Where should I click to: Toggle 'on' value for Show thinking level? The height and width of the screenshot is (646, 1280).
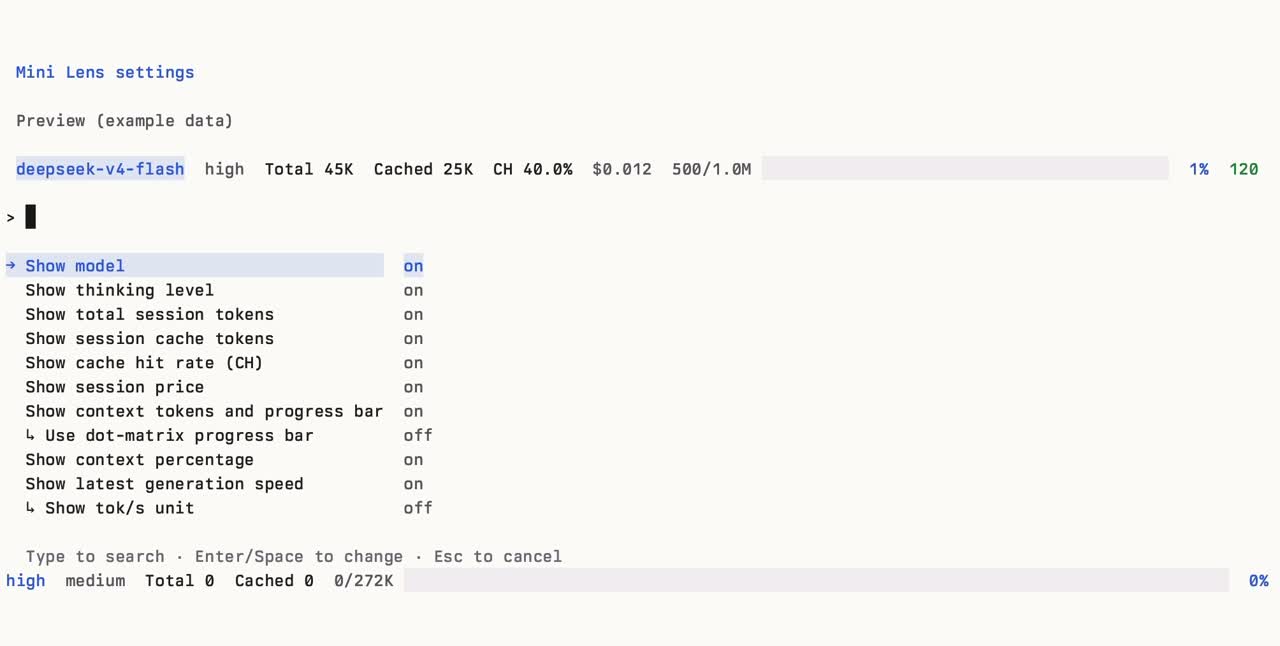(413, 290)
